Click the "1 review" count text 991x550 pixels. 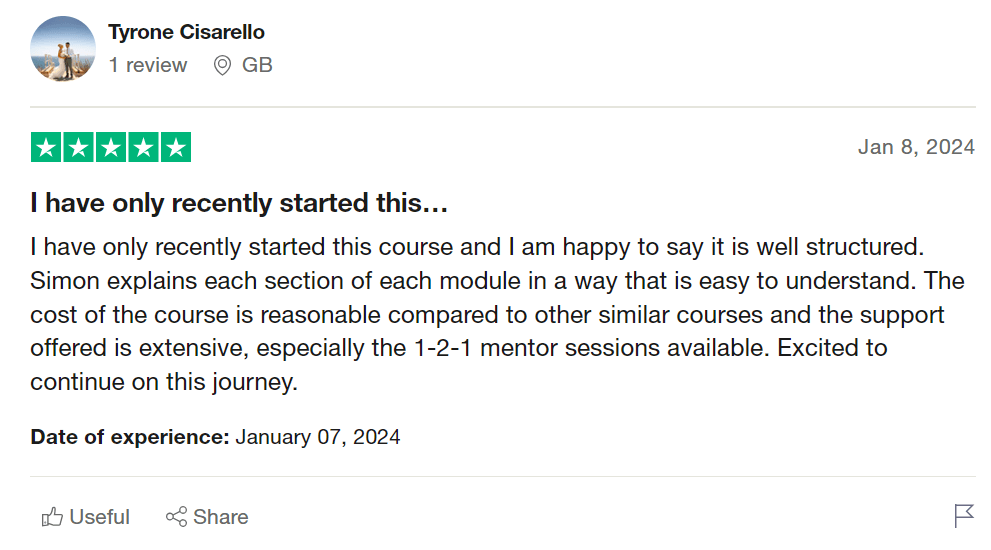coord(148,66)
